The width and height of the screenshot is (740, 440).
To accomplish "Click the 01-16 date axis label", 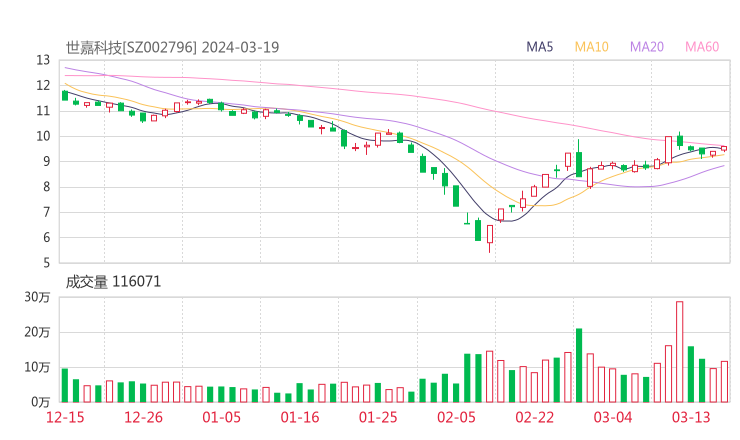I will pos(300,417).
